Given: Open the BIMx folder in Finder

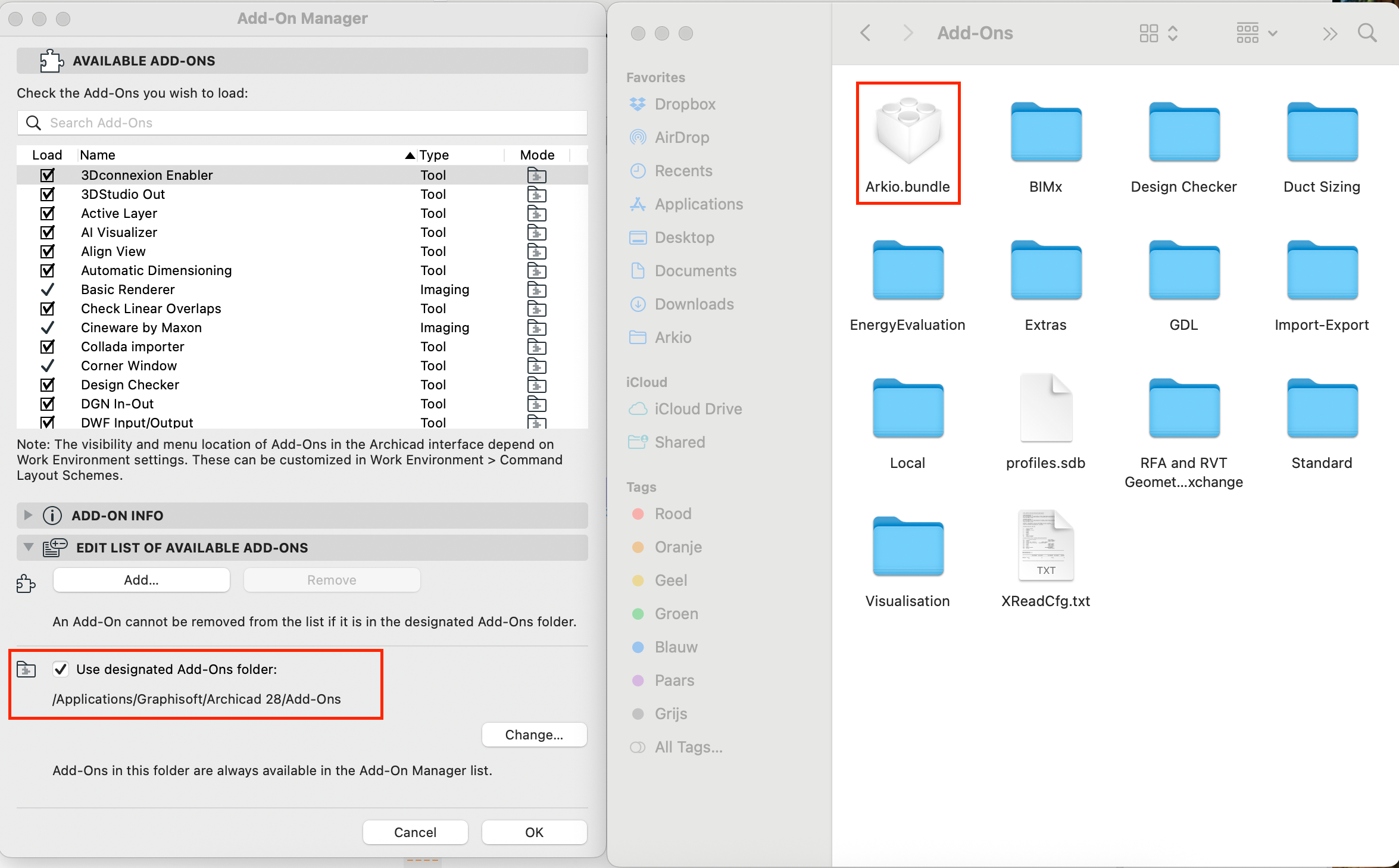Looking at the screenshot, I should (1046, 132).
